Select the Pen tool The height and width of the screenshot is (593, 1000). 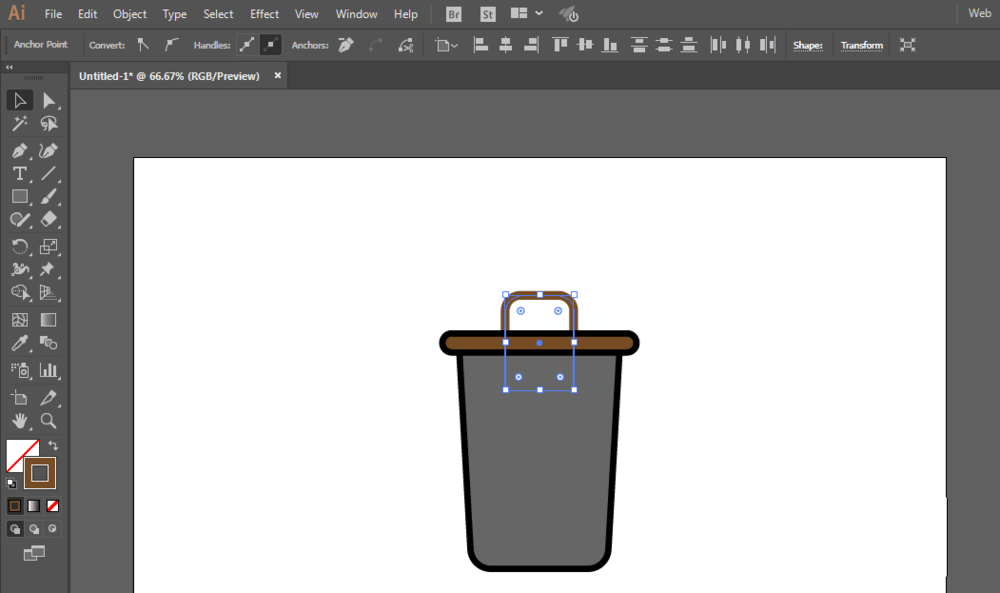pos(19,150)
